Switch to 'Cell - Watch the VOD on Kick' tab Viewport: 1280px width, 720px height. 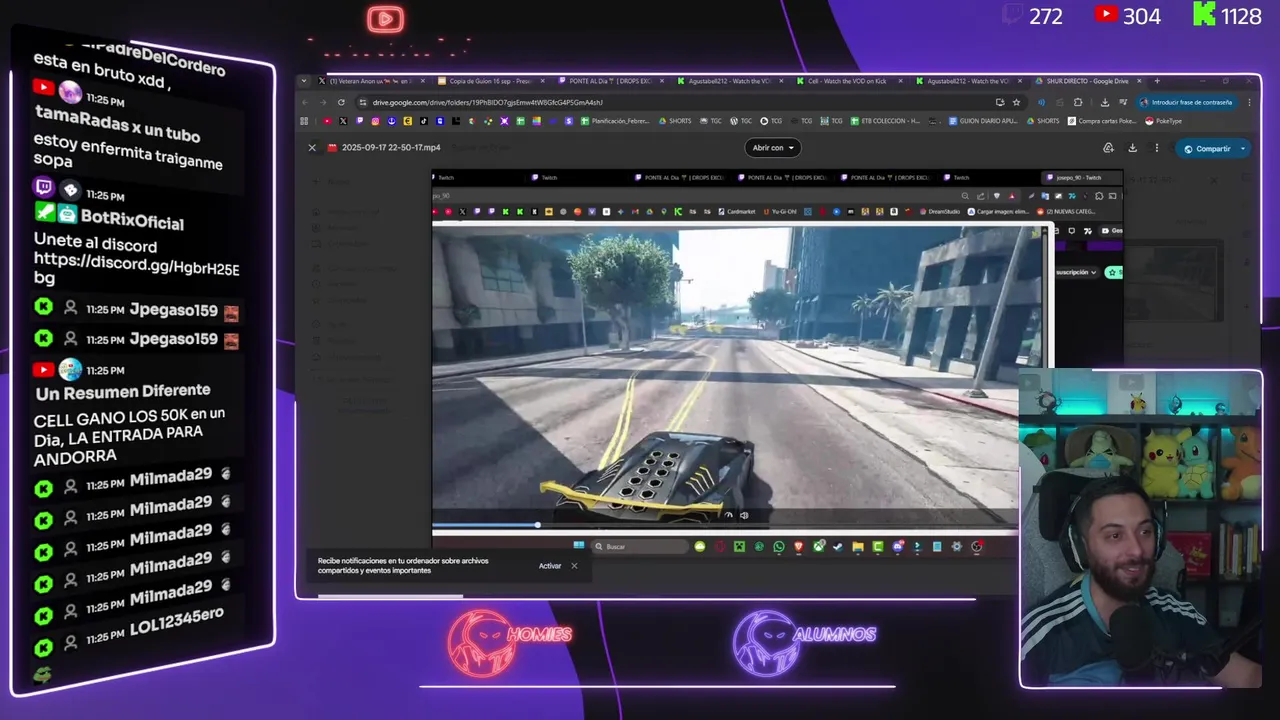click(x=847, y=81)
